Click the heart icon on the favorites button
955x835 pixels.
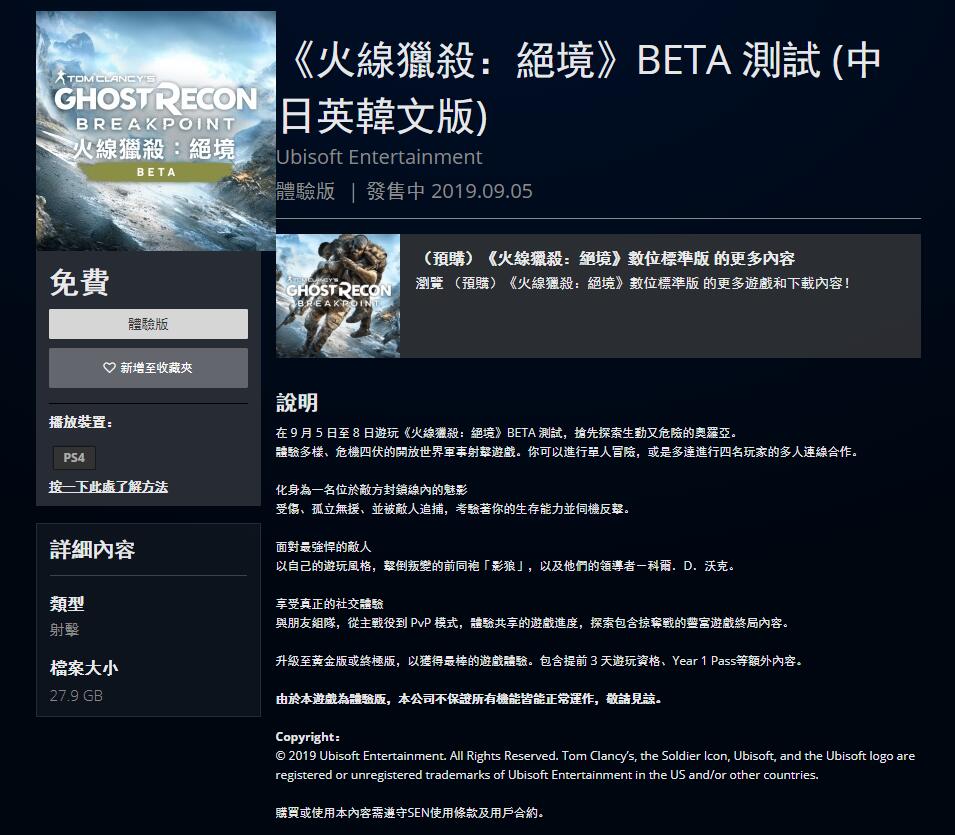point(109,368)
